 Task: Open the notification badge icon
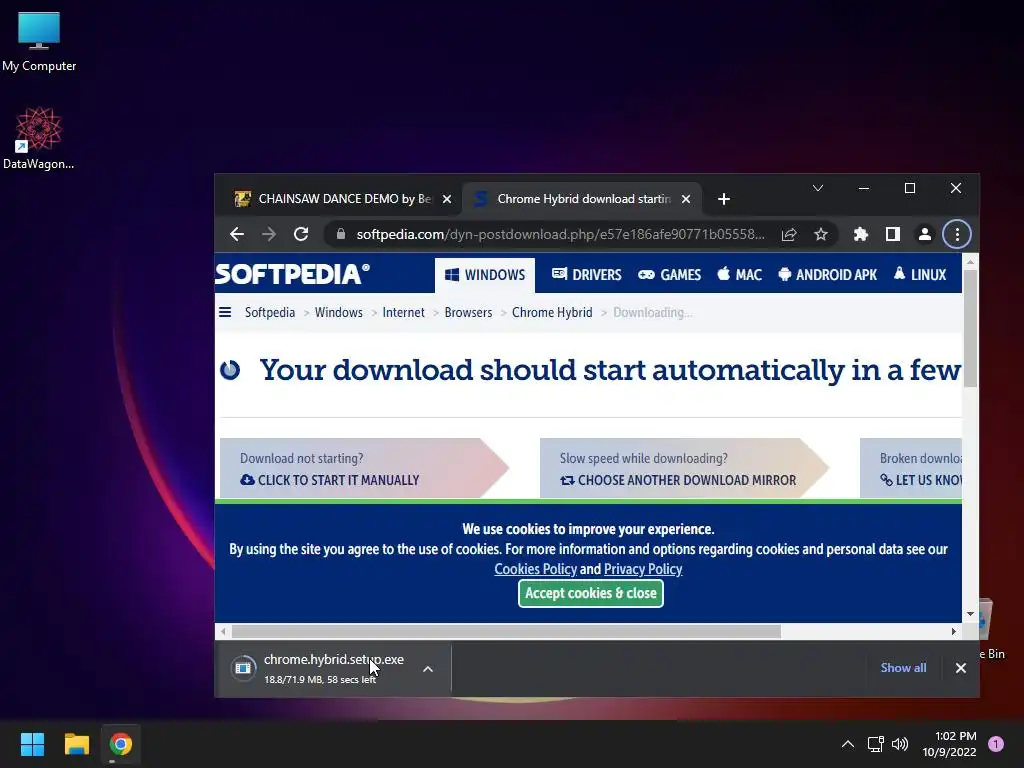pyautogui.click(x=996, y=744)
